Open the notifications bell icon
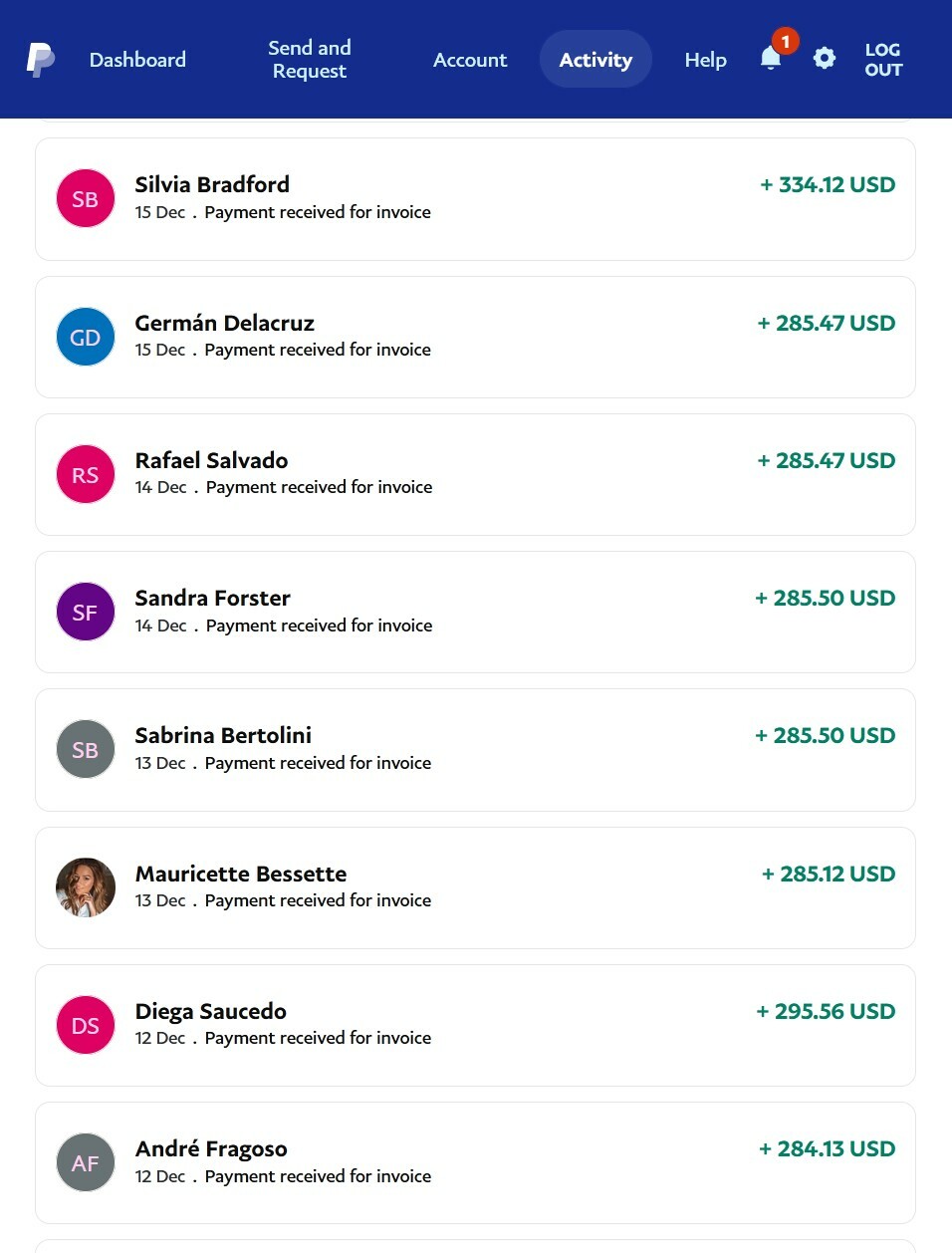952x1253 pixels. click(771, 58)
